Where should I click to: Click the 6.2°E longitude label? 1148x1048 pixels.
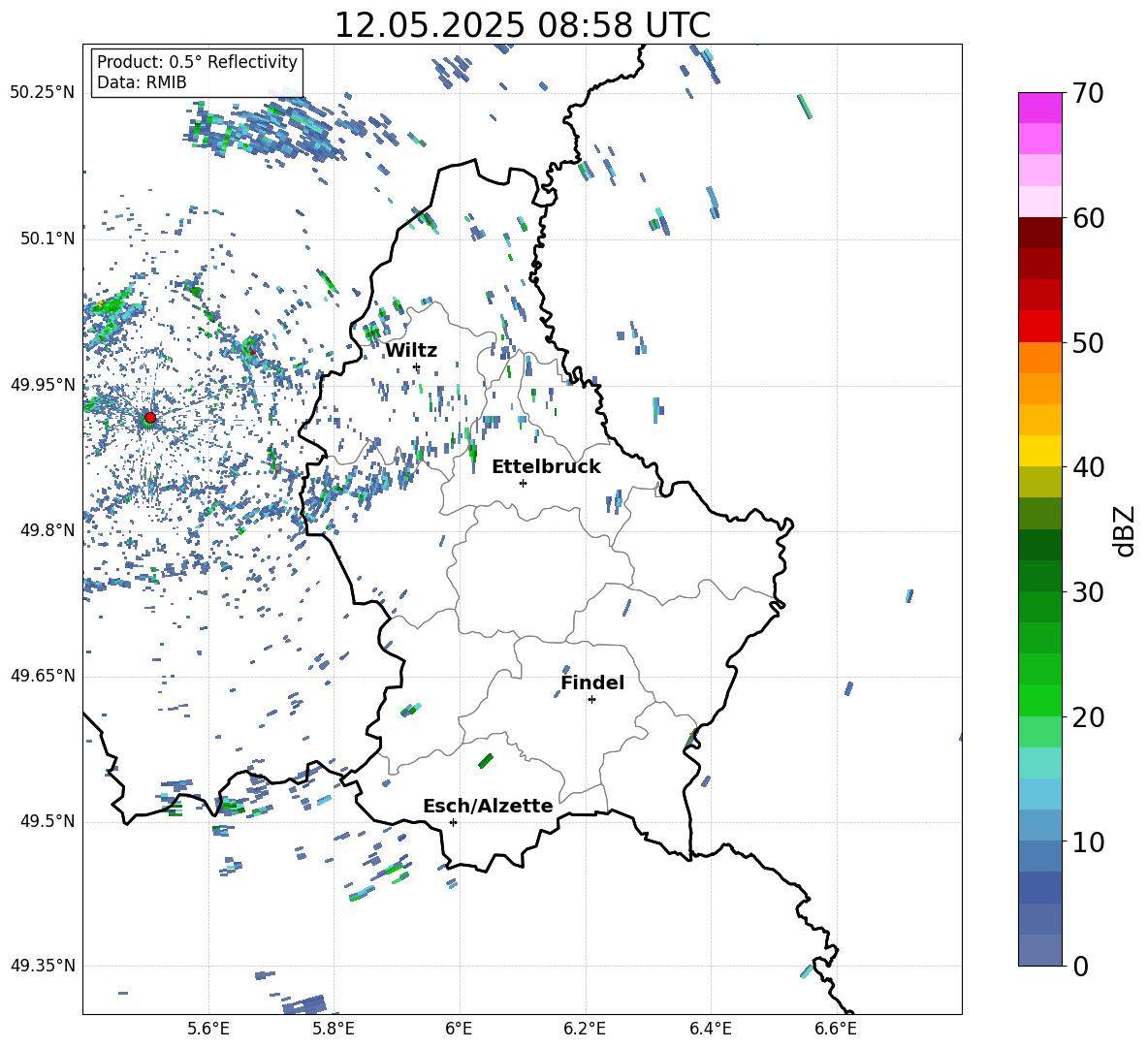point(585,1029)
